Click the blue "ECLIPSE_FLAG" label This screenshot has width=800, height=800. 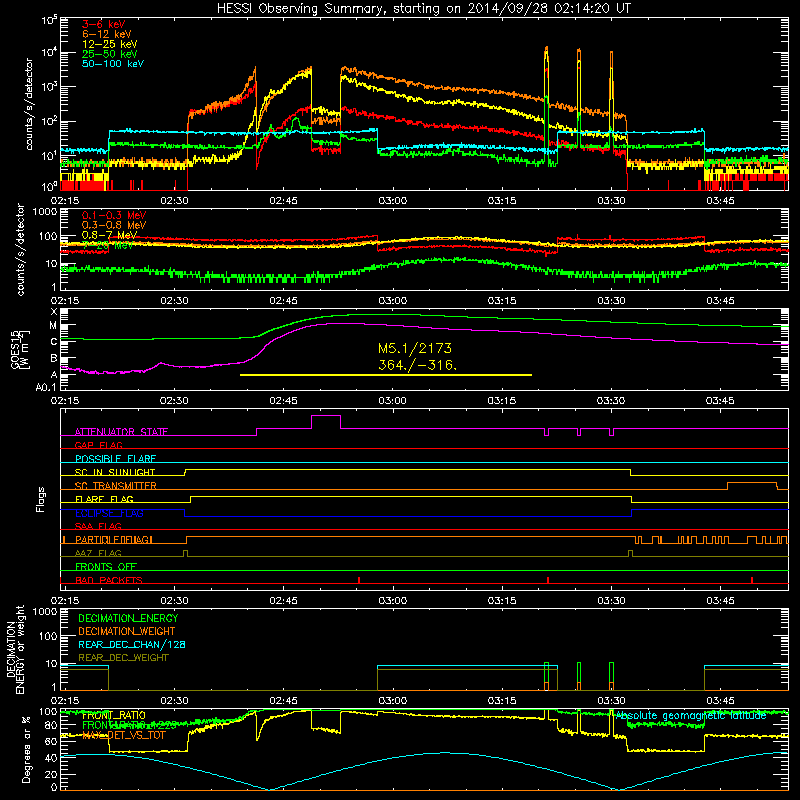(109, 513)
